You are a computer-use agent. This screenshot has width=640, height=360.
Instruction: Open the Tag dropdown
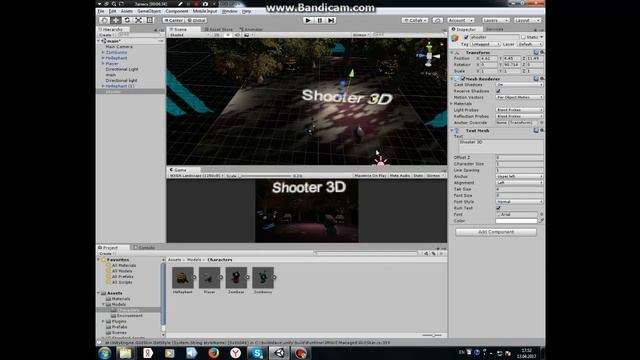click(x=485, y=44)
